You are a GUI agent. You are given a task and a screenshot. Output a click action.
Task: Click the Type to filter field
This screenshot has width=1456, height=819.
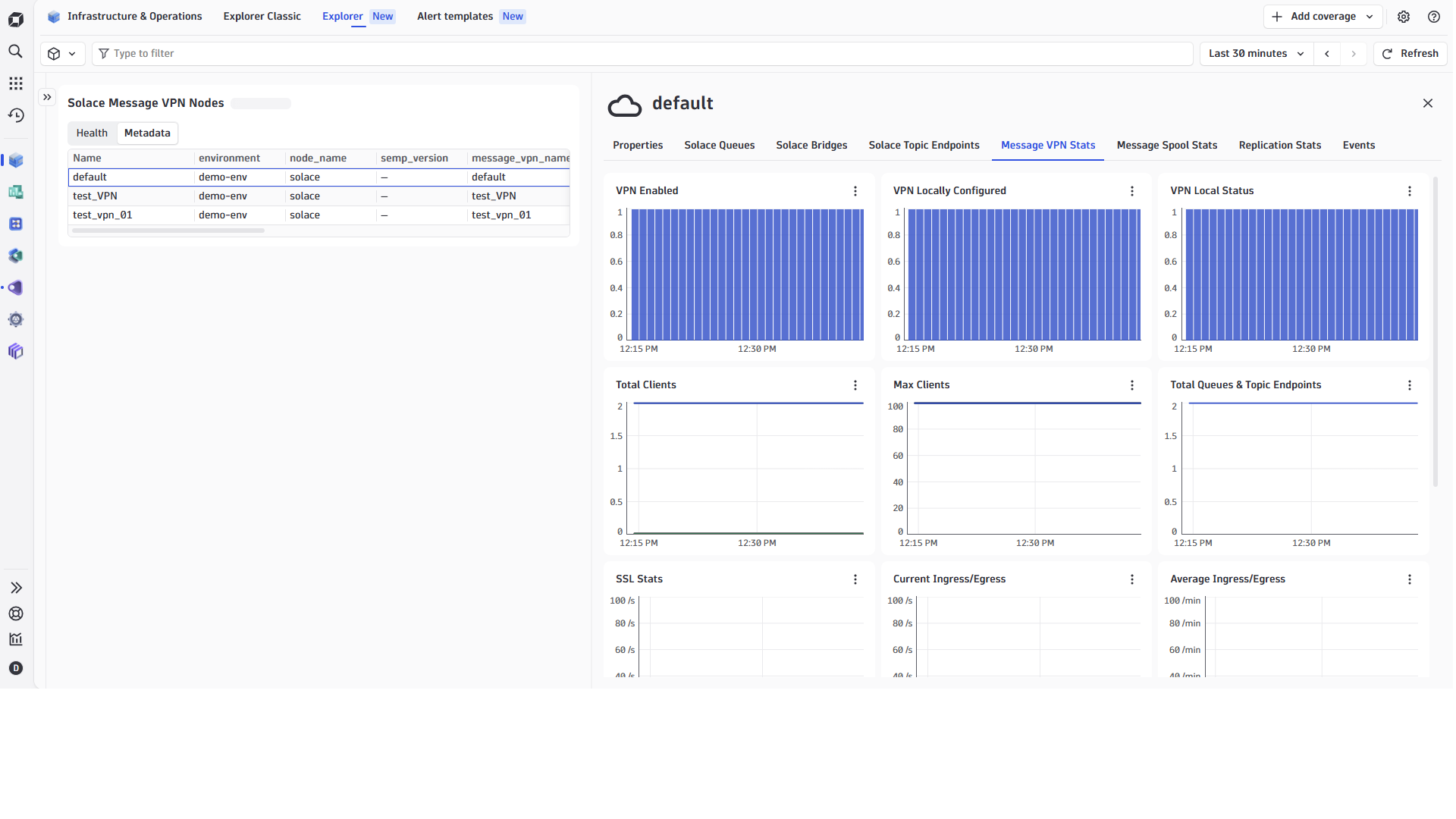click(x=642, y=54)
